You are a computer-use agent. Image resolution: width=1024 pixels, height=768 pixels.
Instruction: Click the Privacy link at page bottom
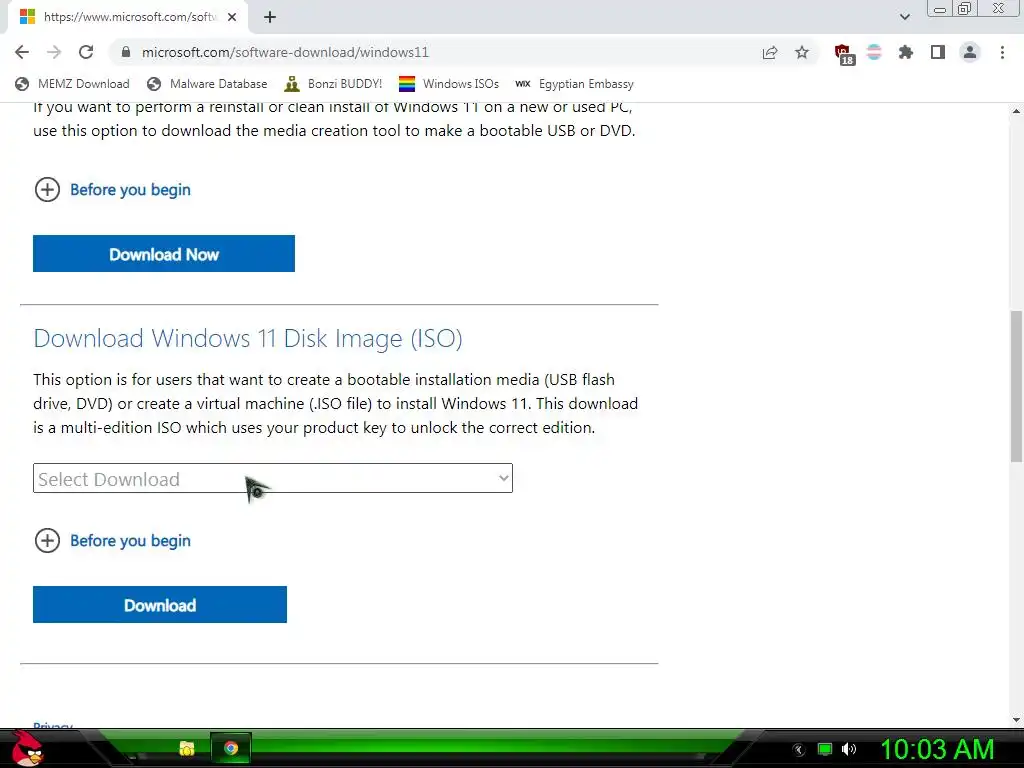click(x=53, y=725)
